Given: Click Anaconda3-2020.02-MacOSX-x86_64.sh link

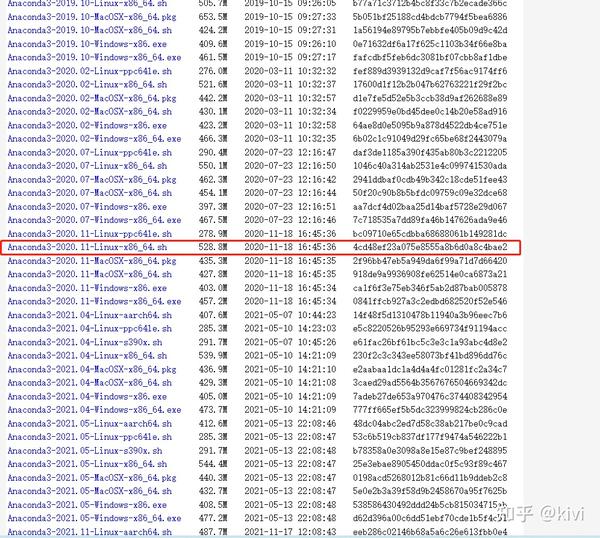Looking at the screenshot, I should point(90,112).
